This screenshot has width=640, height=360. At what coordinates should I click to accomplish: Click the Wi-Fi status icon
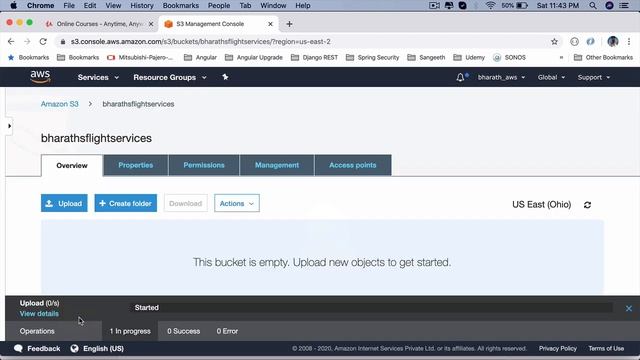point(490,6)
